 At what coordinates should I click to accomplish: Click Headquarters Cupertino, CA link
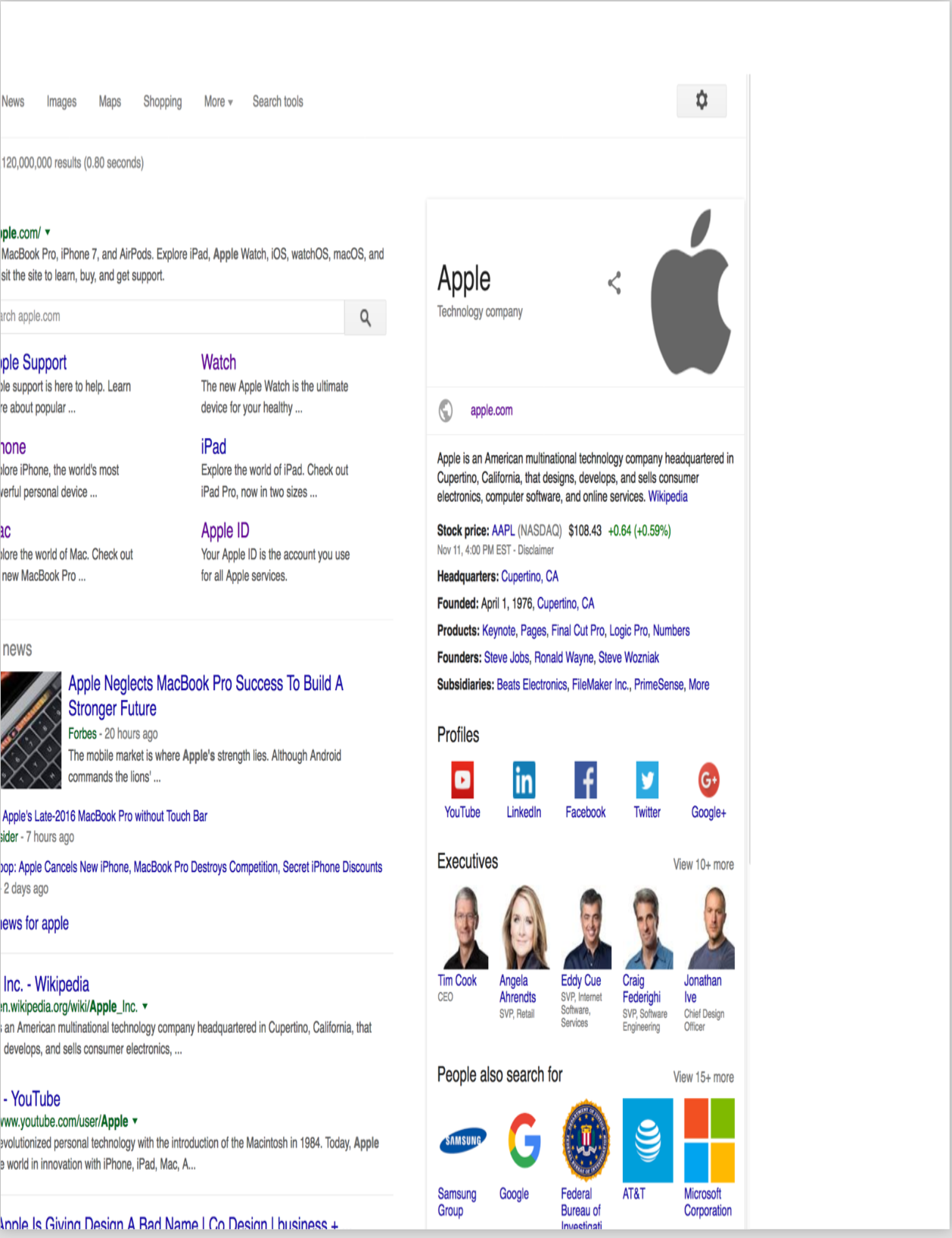[x=530, y=577]
